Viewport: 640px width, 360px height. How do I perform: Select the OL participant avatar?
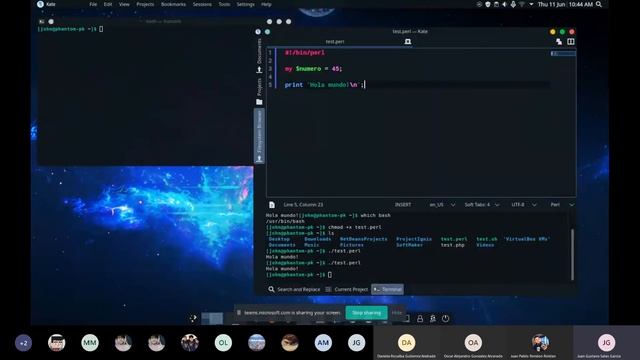tap(223, 343)
